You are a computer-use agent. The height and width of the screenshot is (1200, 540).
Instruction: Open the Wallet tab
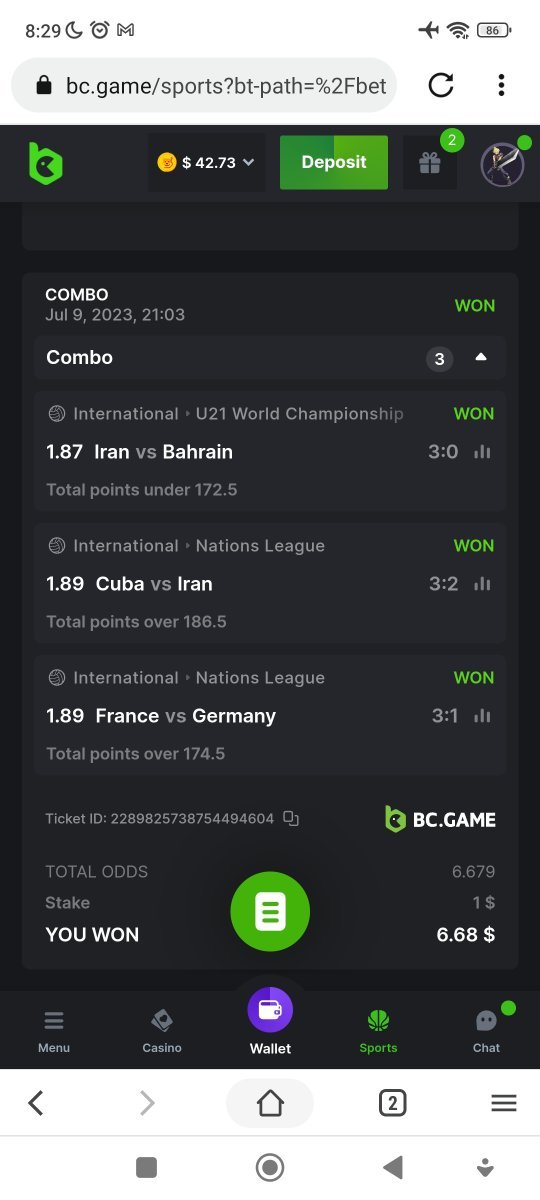(x=270, y=1022)
